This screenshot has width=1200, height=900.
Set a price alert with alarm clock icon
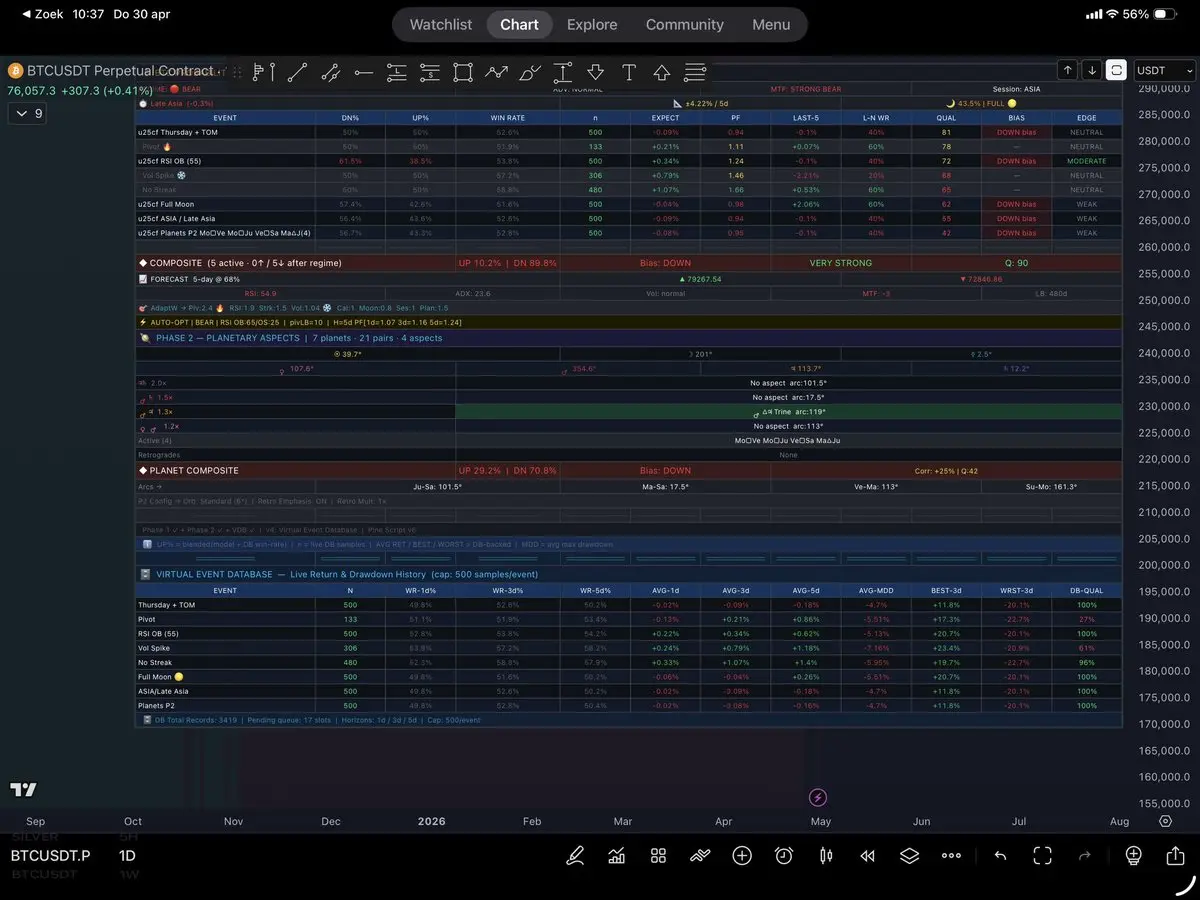click(784, 856)
